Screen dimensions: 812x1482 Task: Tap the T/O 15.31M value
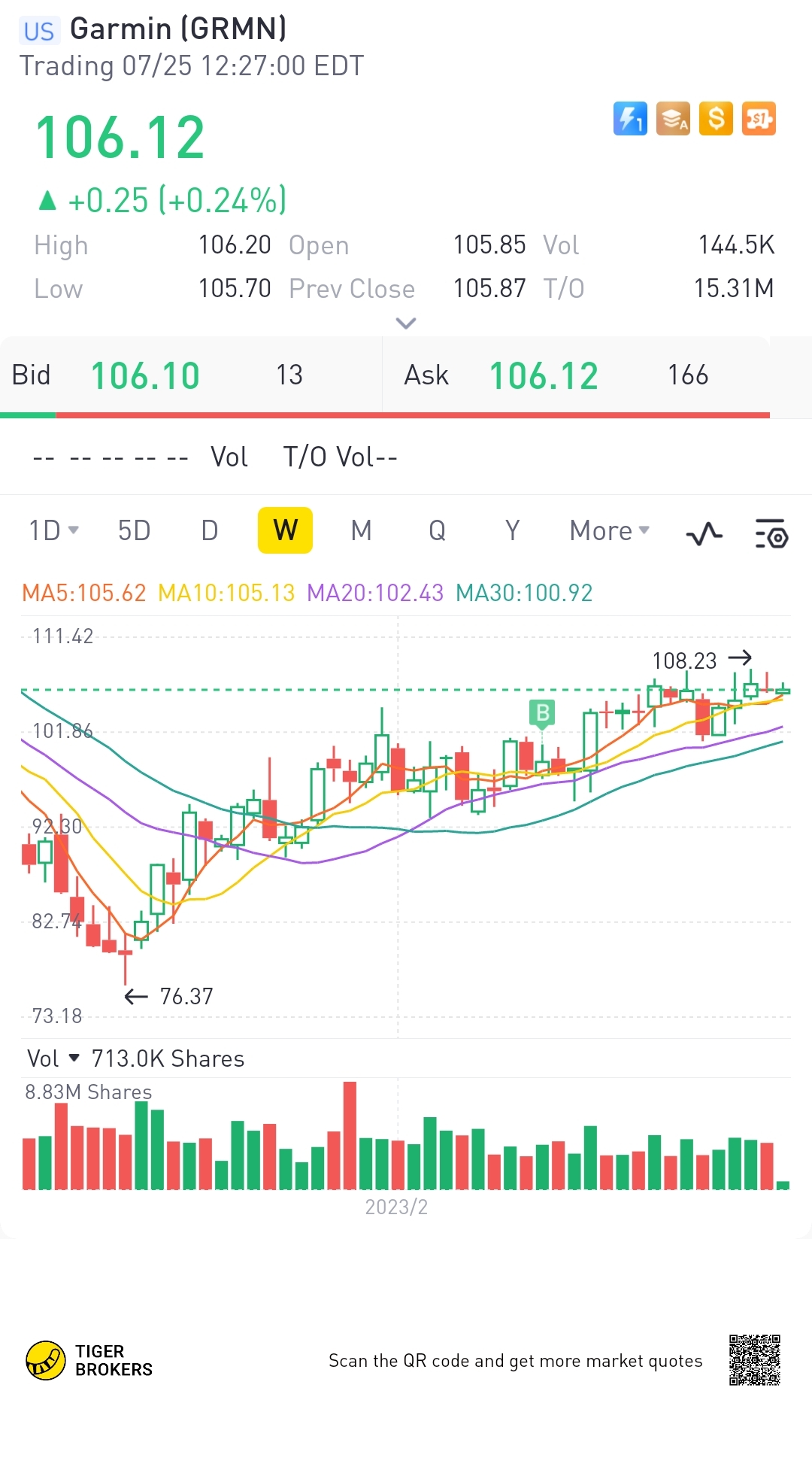[734, 288]
